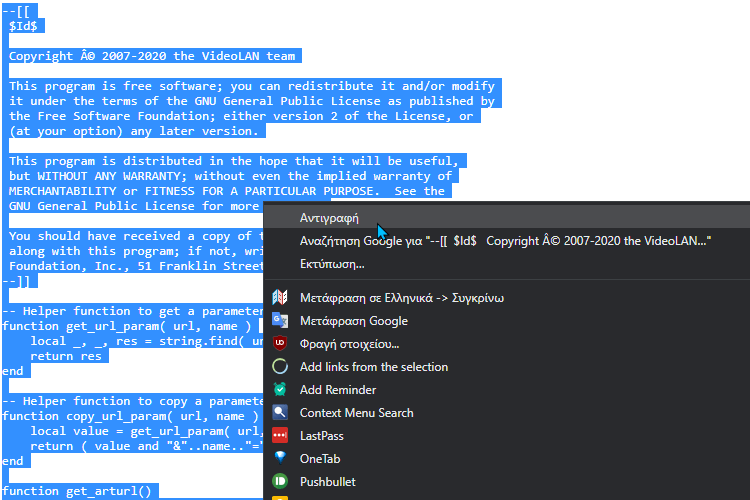Click the 'the Free Software Foundation; either version 2' line
Image resolution: width=750 pixels, height=500 pixels.
click(241, 116)
